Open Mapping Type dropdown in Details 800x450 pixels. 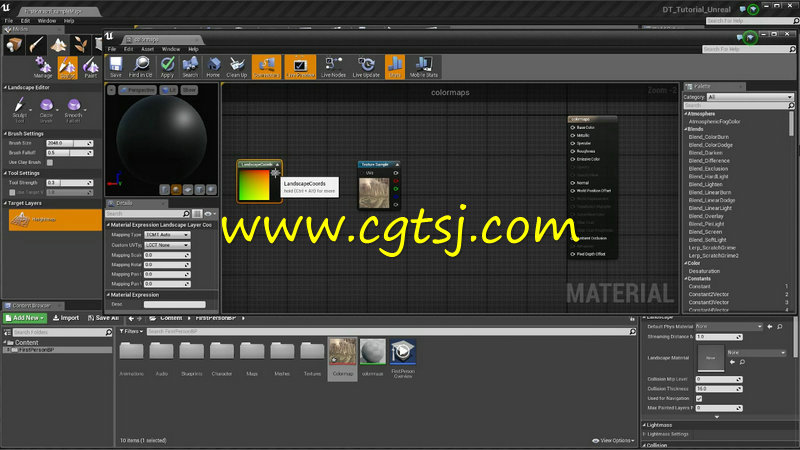167,235
